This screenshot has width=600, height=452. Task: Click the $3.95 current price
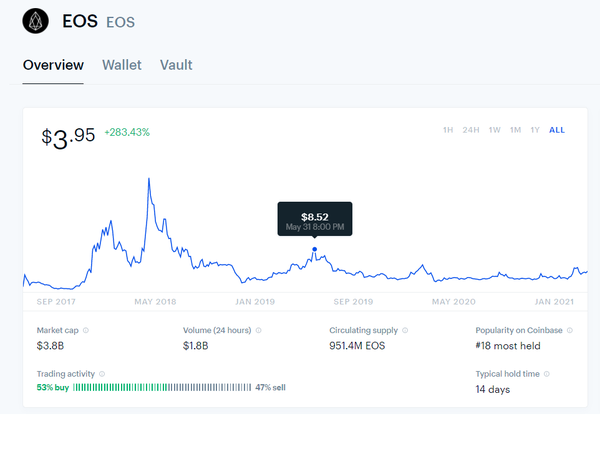tap(68, 136)
